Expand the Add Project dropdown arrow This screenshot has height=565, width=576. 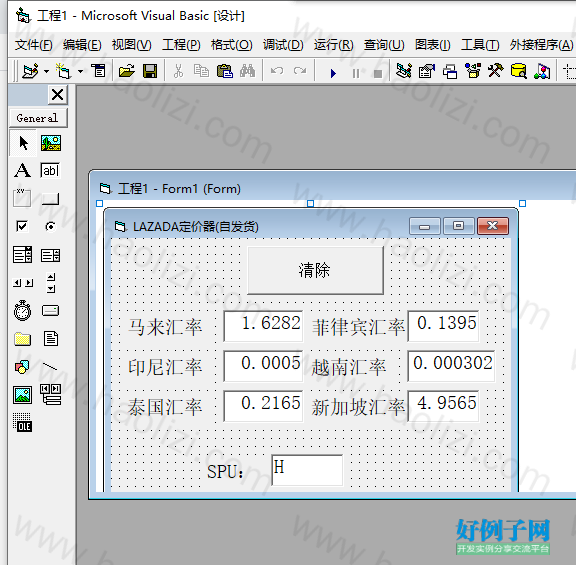(x=46, y=72)
